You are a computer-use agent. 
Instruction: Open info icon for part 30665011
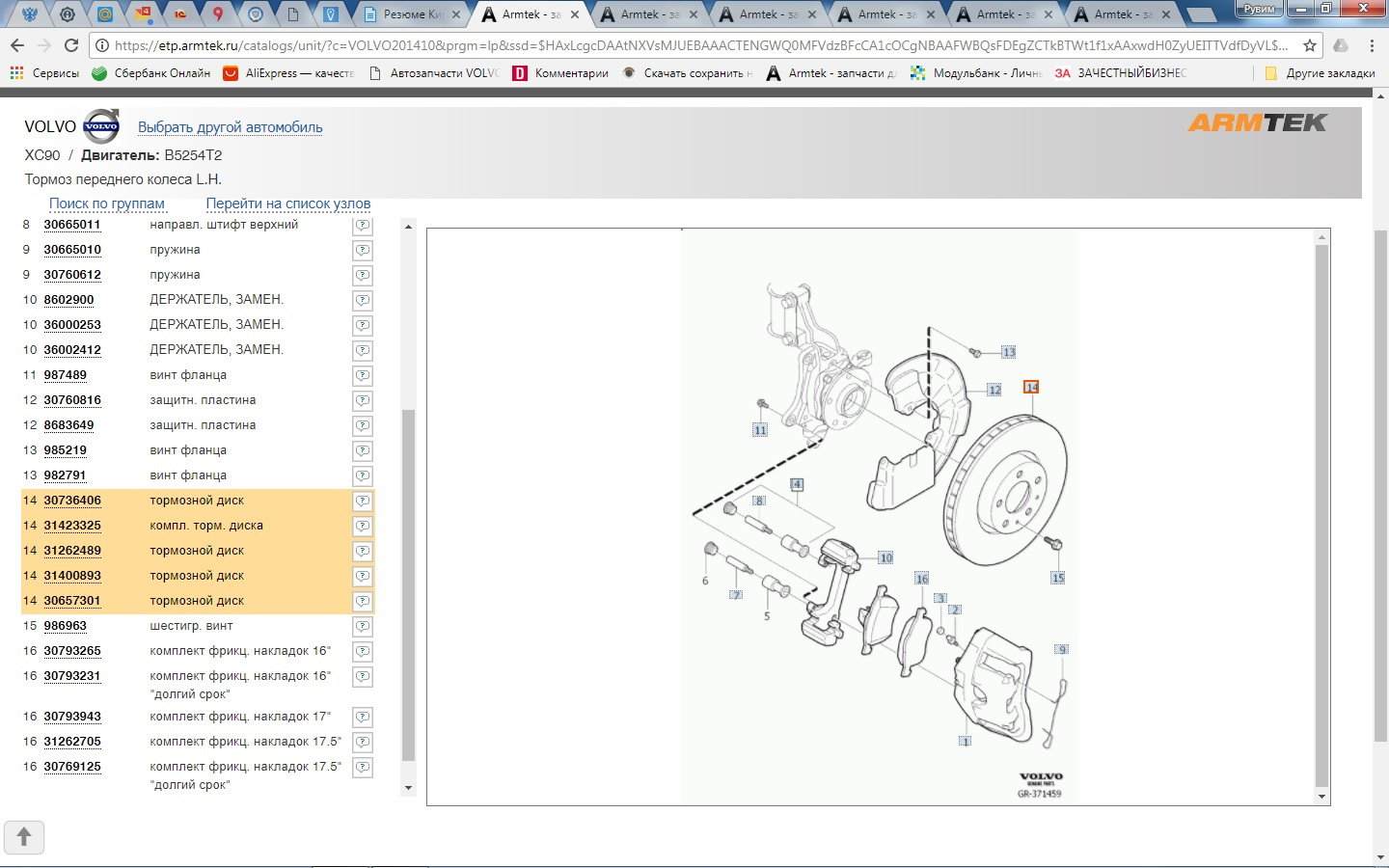[x=363, y=225]
